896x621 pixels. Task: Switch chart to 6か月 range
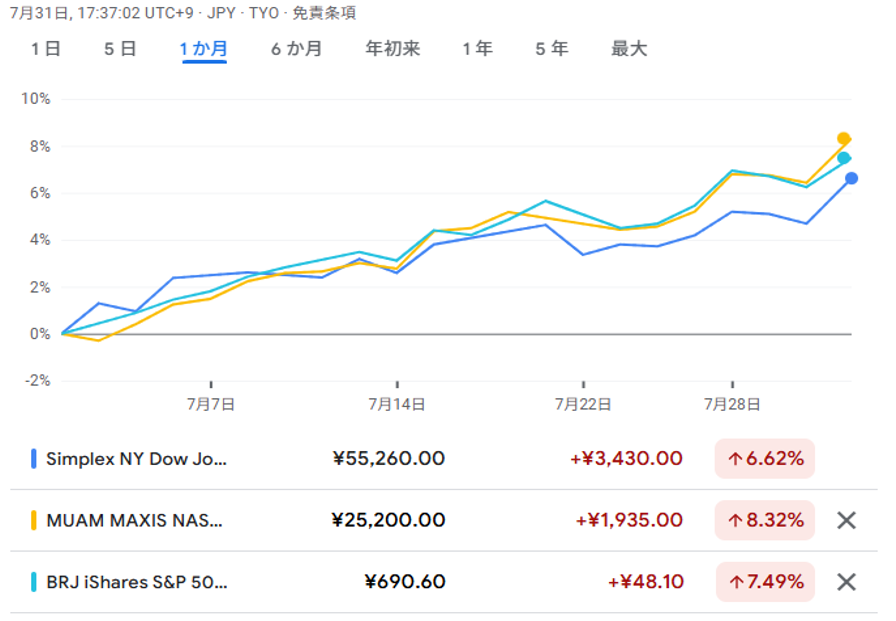[296, 49]
